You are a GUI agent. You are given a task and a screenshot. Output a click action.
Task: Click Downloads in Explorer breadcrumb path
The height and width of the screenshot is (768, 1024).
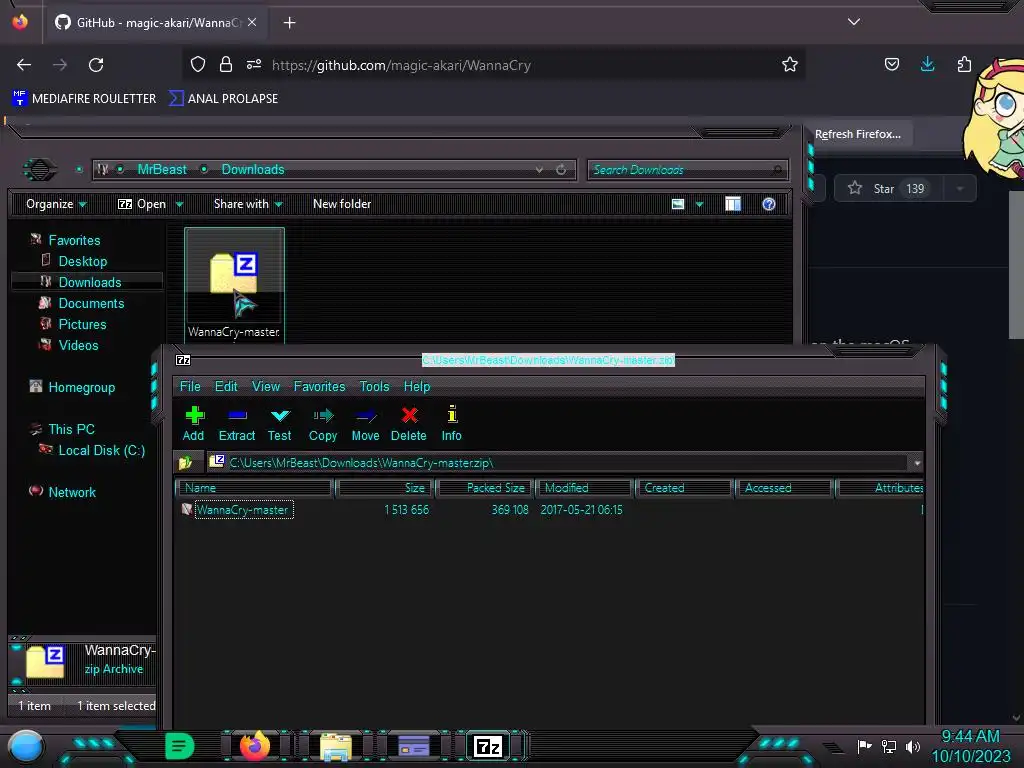(x=253, y=170)
